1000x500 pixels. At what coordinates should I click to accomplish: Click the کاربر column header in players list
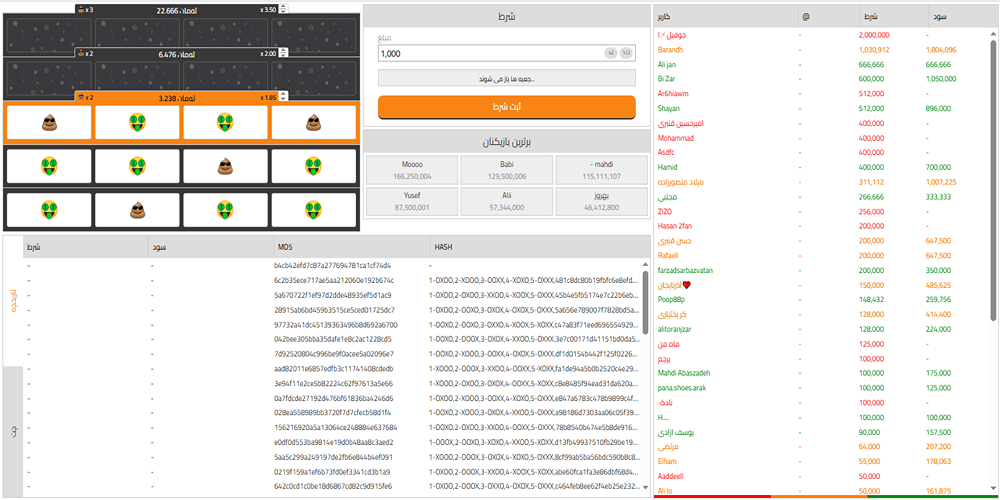[726, 17]
